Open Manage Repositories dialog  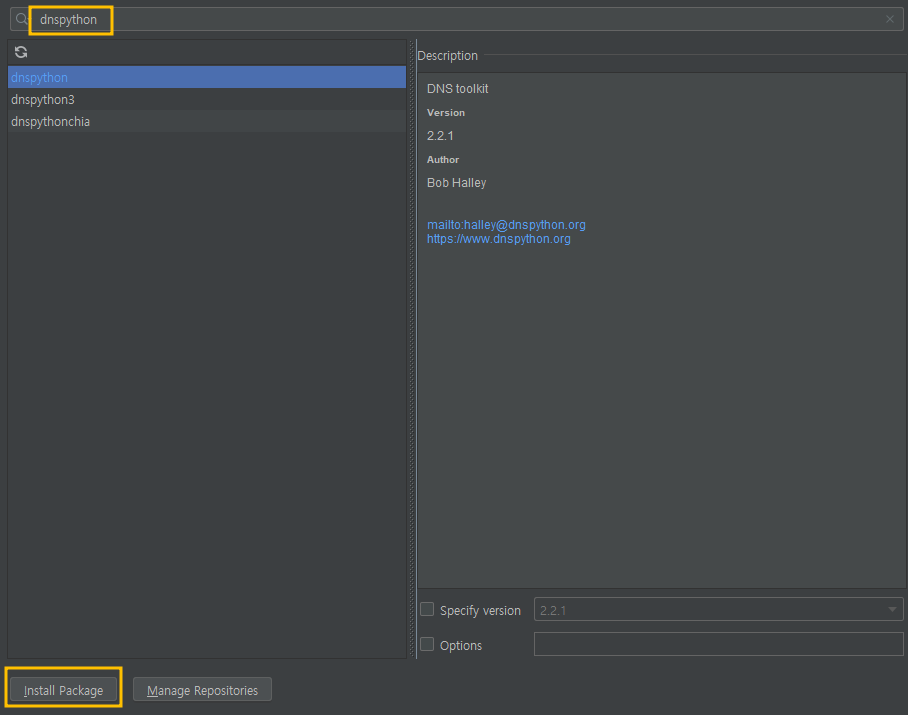pos(202,690)
